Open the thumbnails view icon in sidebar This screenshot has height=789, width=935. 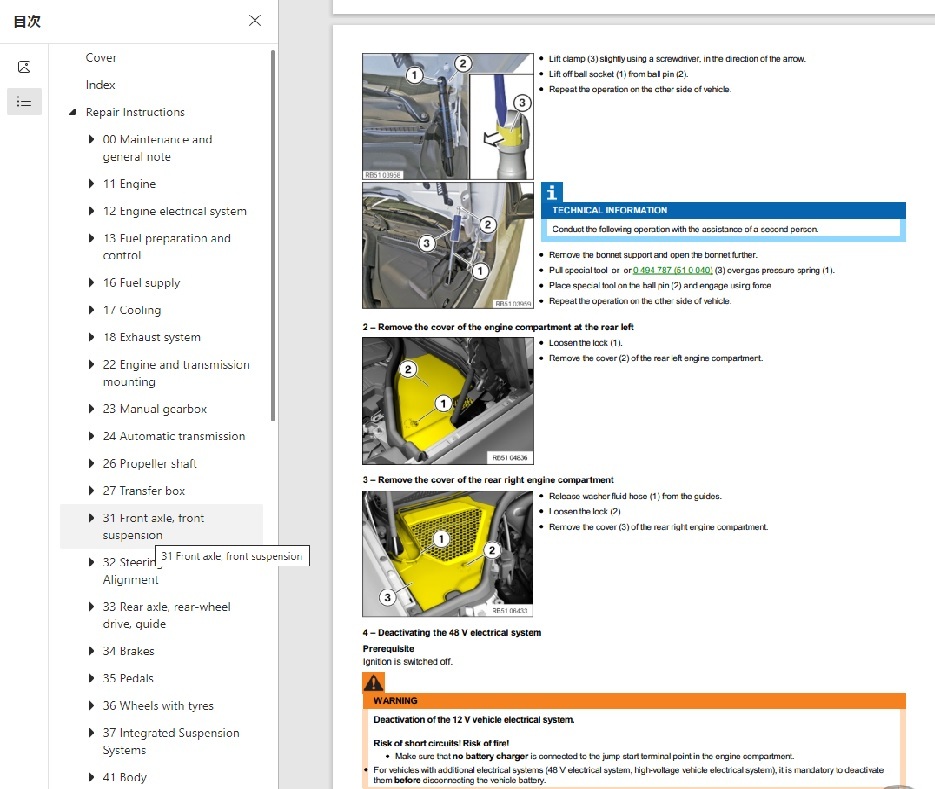point(24,67)
